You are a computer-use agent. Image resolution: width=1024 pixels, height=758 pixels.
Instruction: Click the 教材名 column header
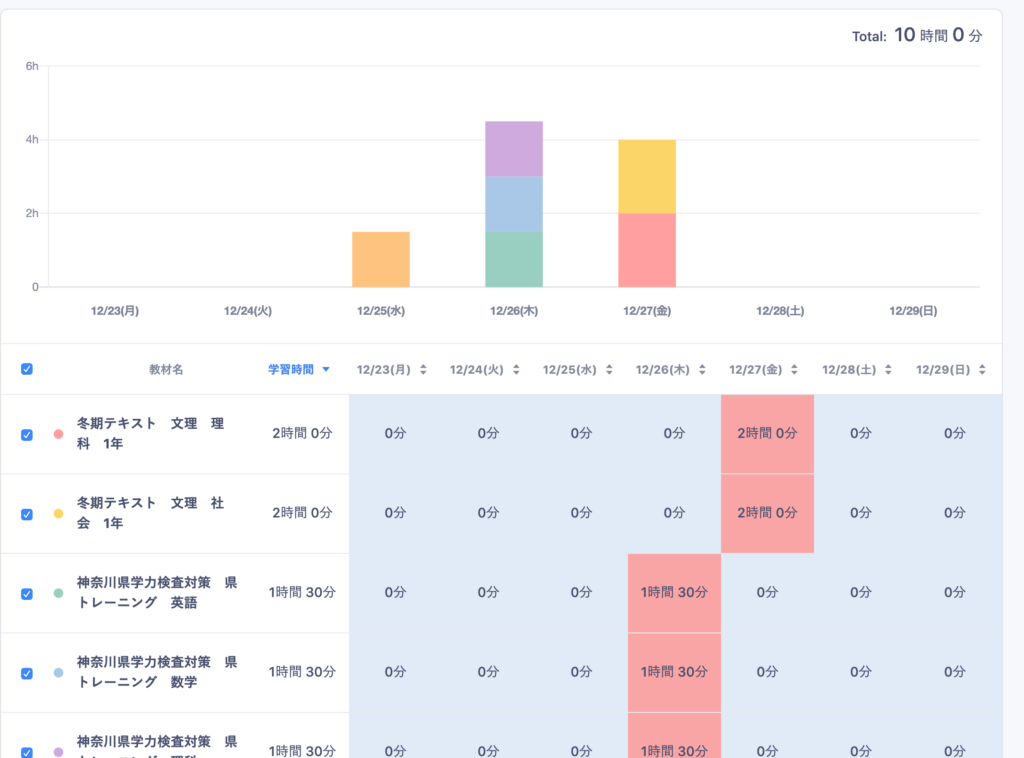[x=166, y=370]
